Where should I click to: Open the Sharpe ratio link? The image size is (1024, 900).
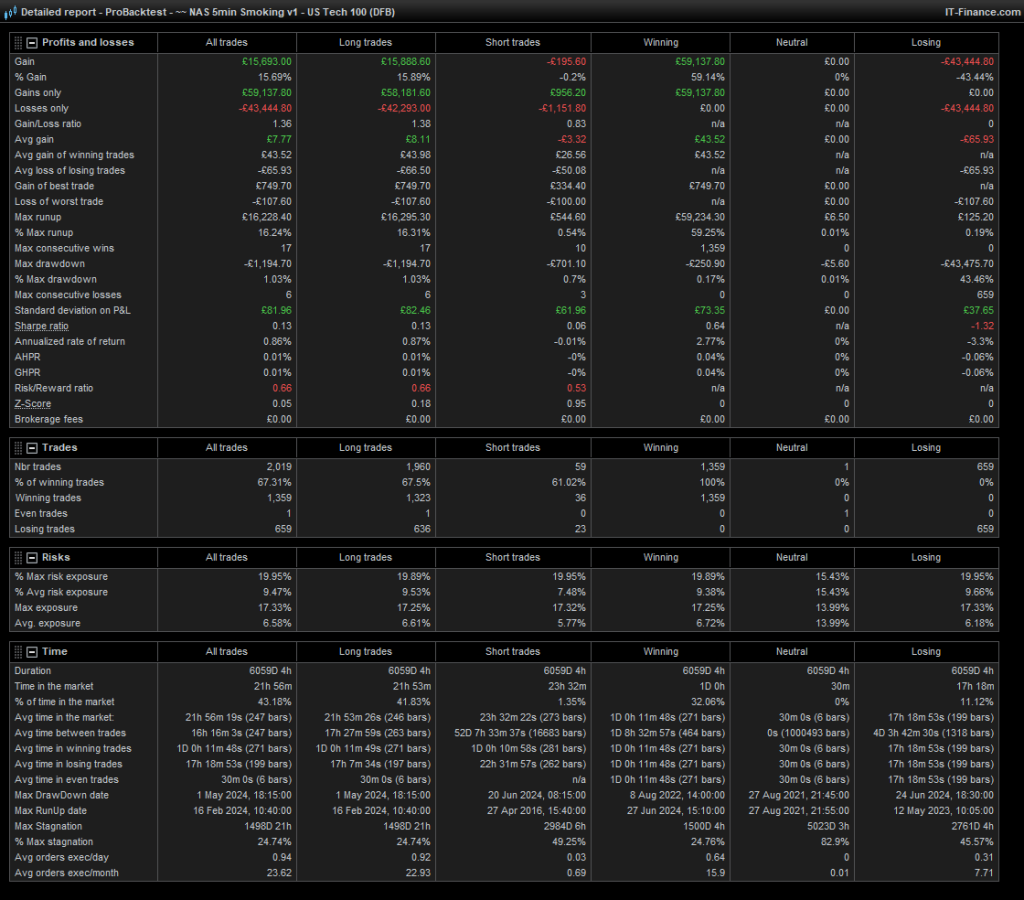pyautogui.click(x=41, y=326)
